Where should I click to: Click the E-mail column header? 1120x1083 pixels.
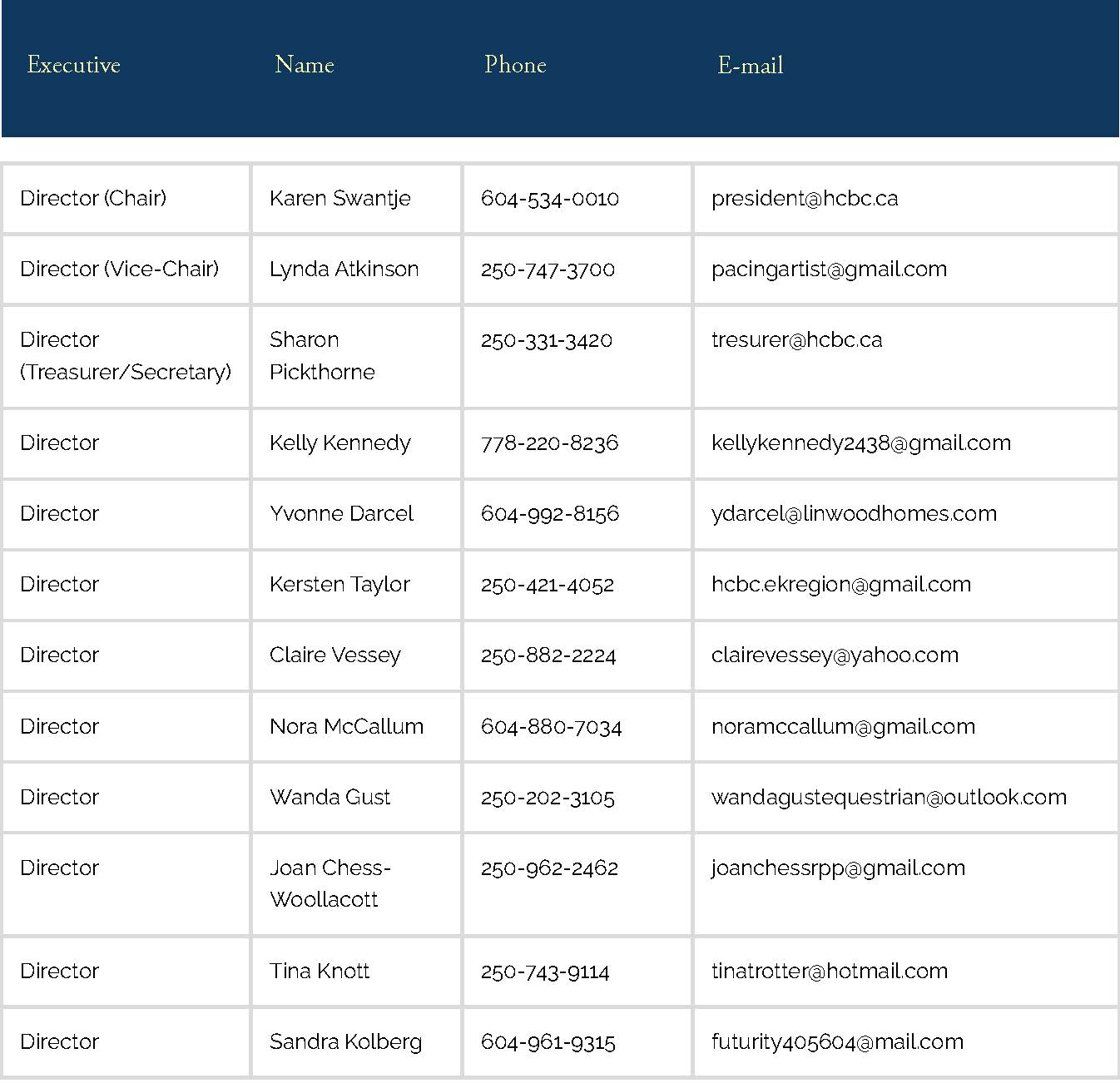click(x=751, y=65)
